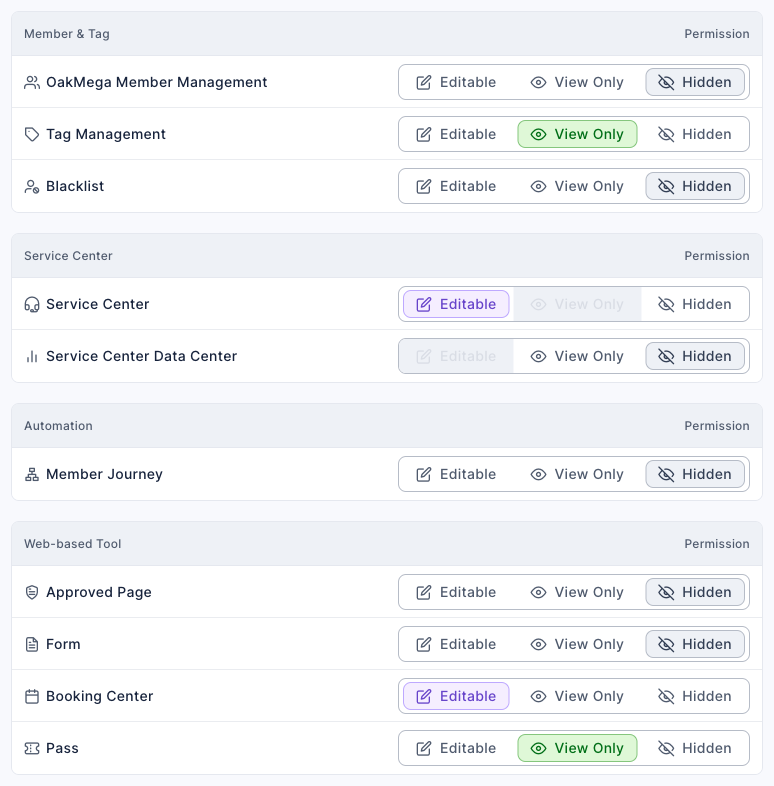Click the Approved Page shield icon
The width and height of the screenshot is (774, 786).
click(32, 593)
